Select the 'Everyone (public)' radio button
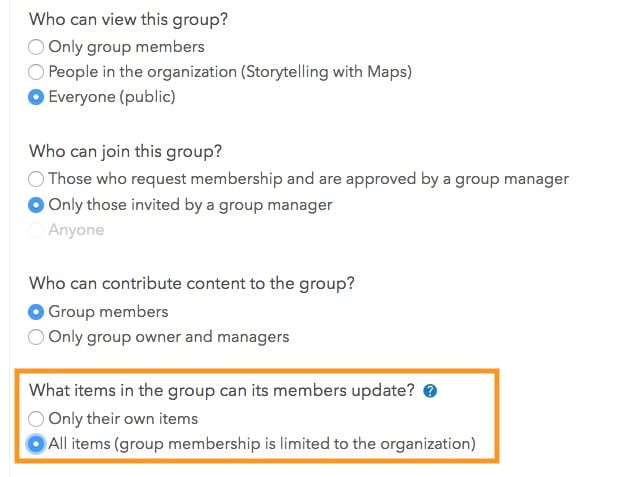 click(37, 97)
